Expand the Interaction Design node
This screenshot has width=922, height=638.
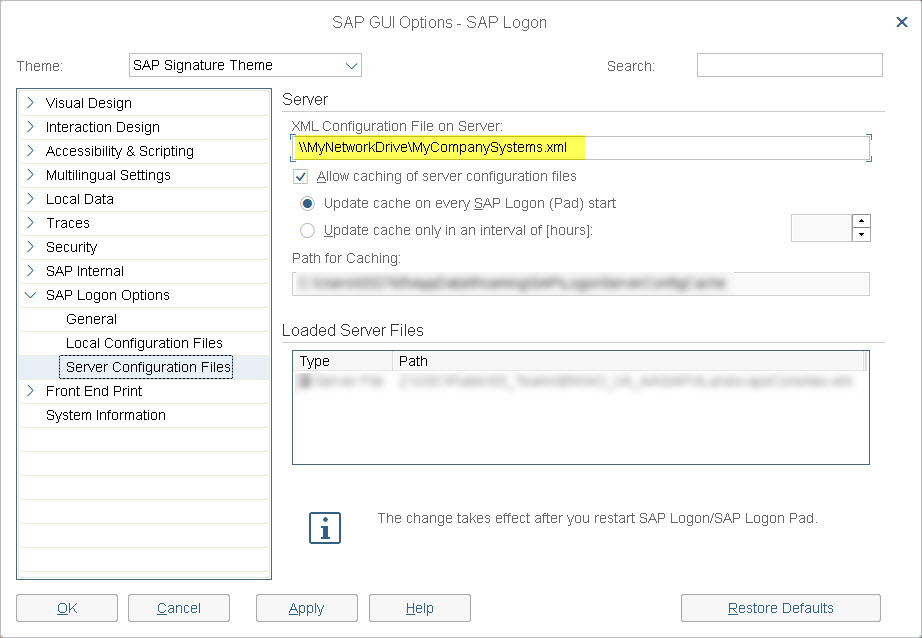coord(31,127)
